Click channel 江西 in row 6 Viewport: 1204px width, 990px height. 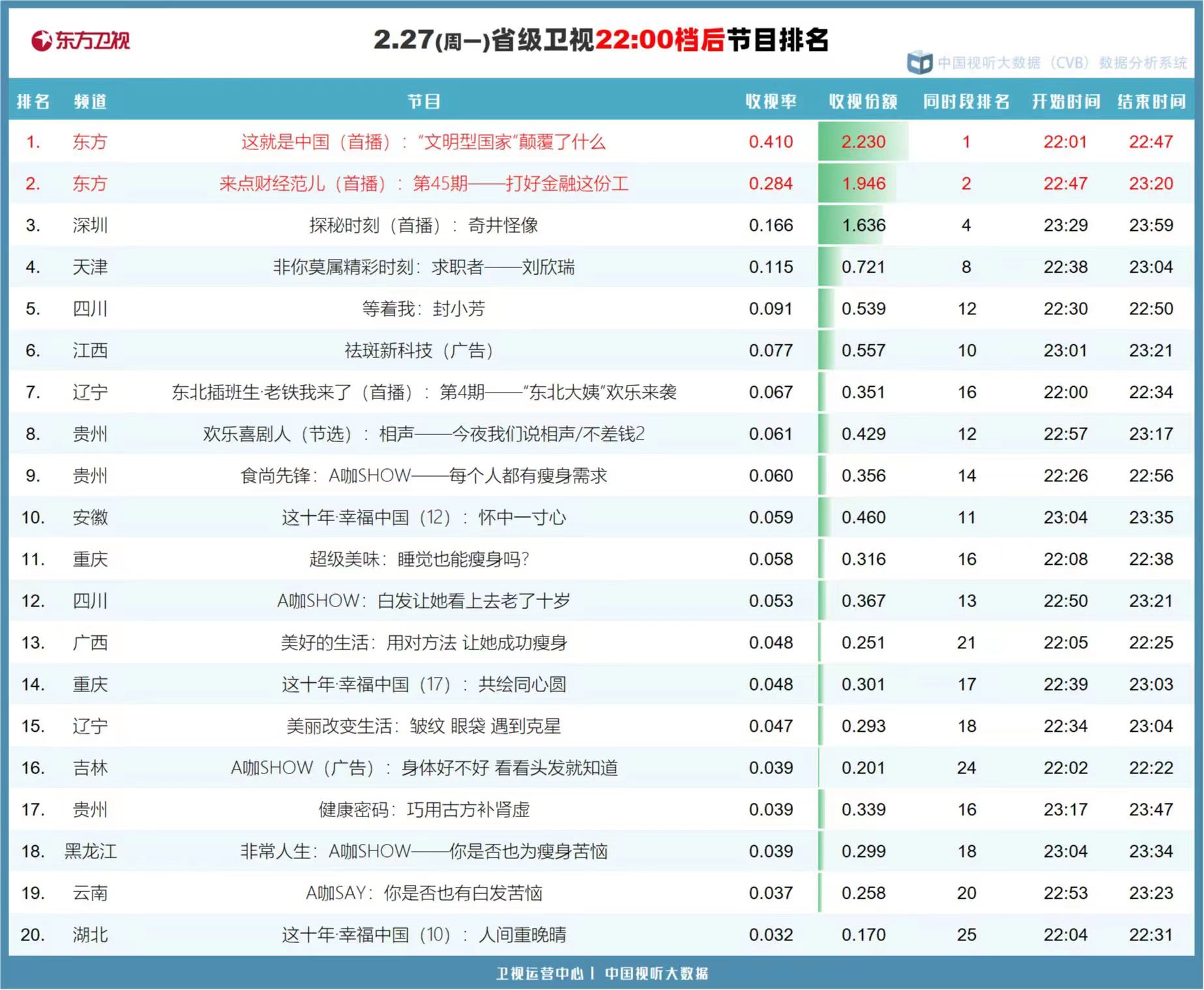click(x=90, y=350)
